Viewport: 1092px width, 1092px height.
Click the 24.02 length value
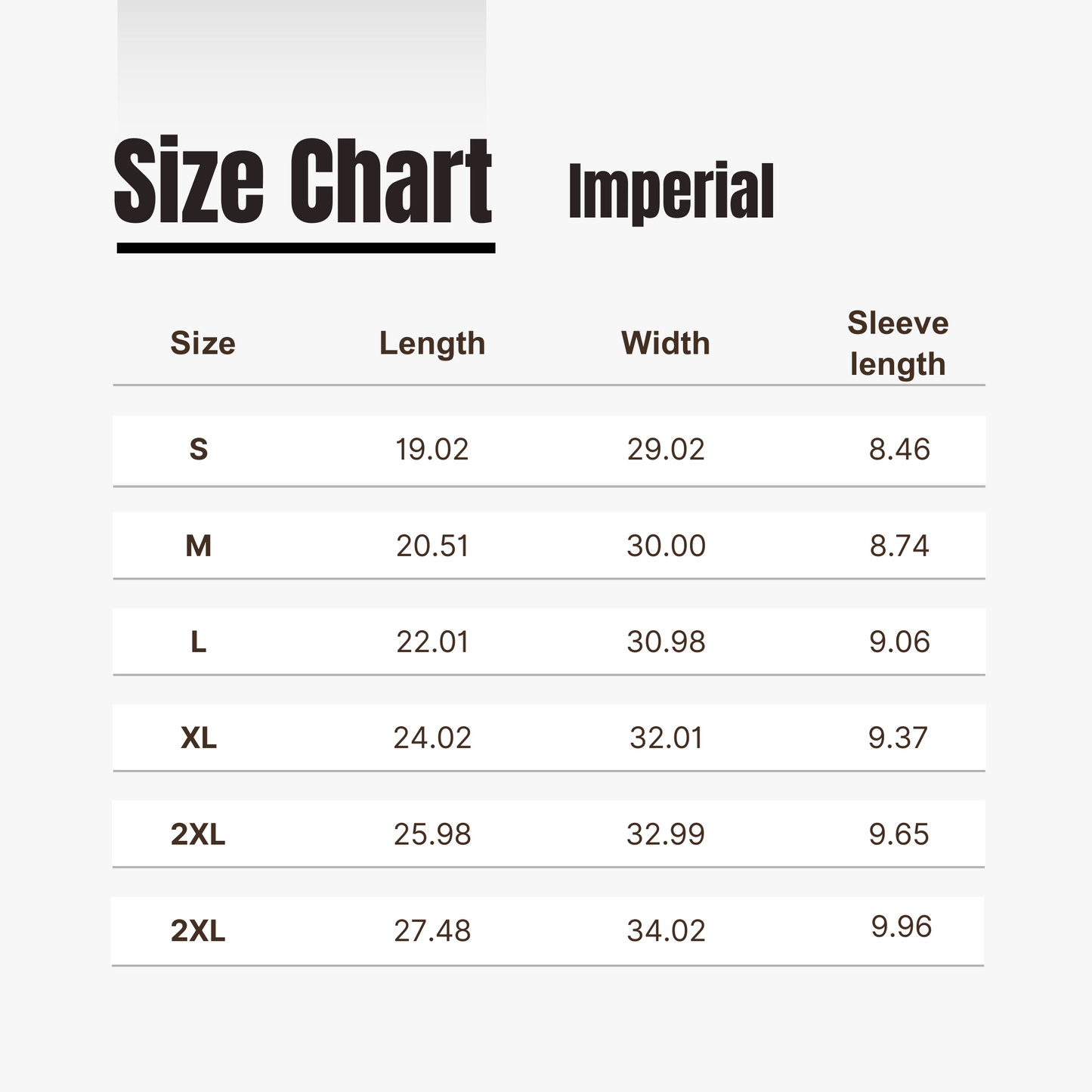pos(432,738)
